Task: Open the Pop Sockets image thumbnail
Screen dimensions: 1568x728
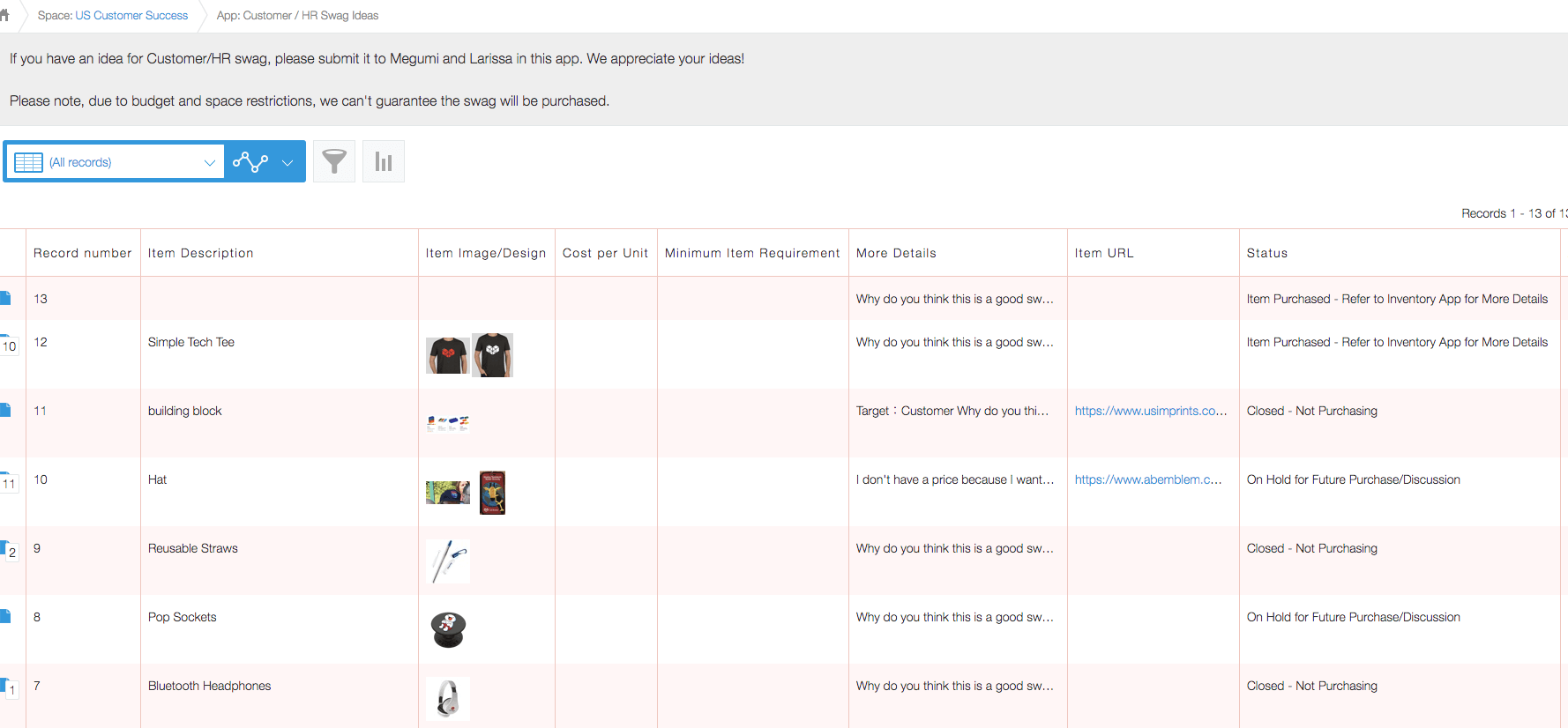Action: pyautogui.click(x=448, y=629)
